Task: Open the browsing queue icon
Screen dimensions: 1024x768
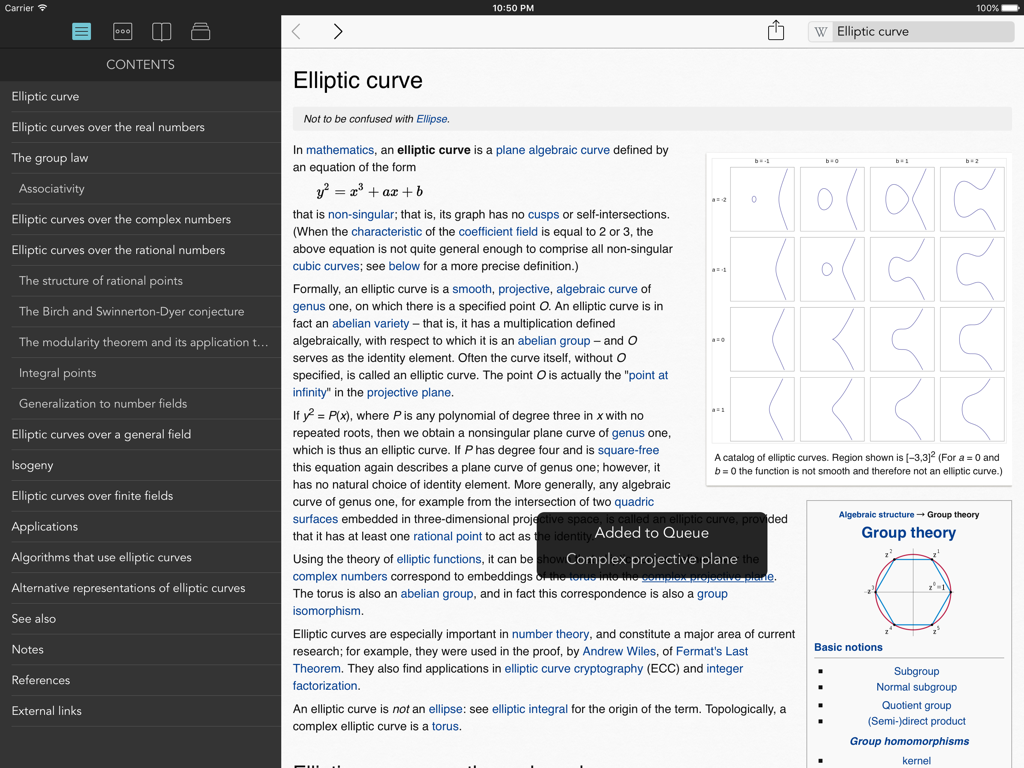Action: pyautogui.click(x=122, y=31)
